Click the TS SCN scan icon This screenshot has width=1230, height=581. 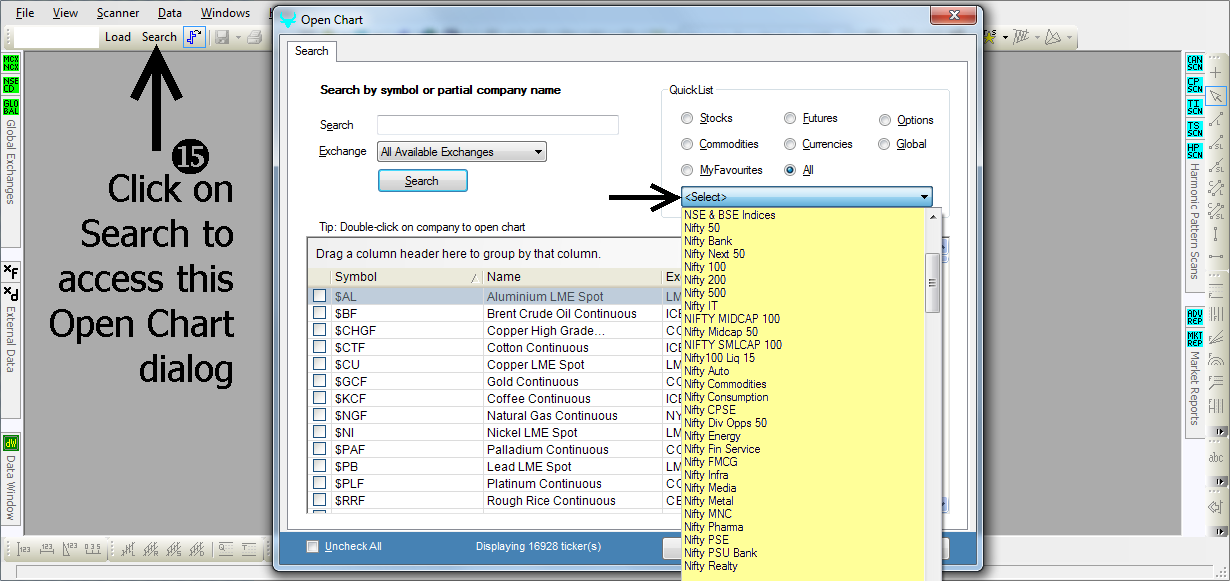[x=1195, y=129]
